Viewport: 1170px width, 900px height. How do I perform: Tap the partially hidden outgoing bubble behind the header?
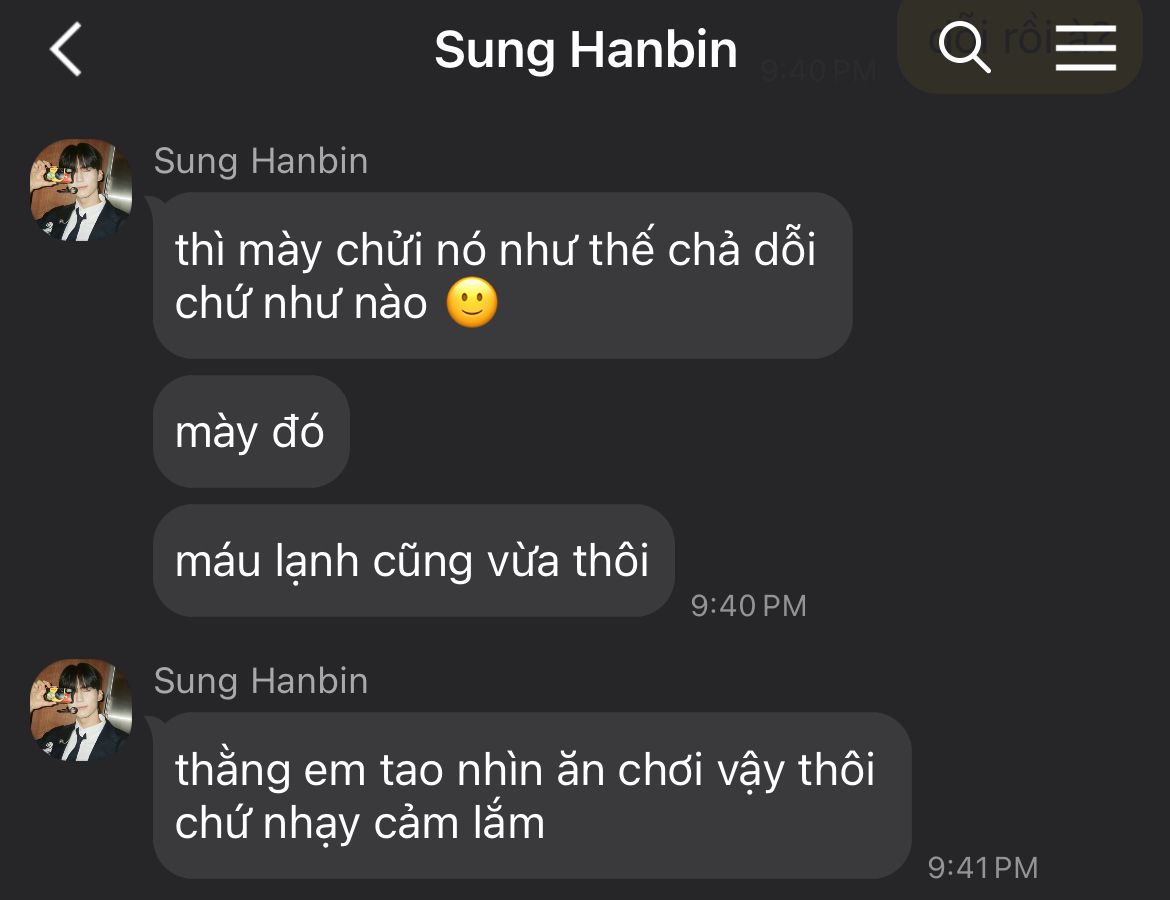(x=1019, y=46)
